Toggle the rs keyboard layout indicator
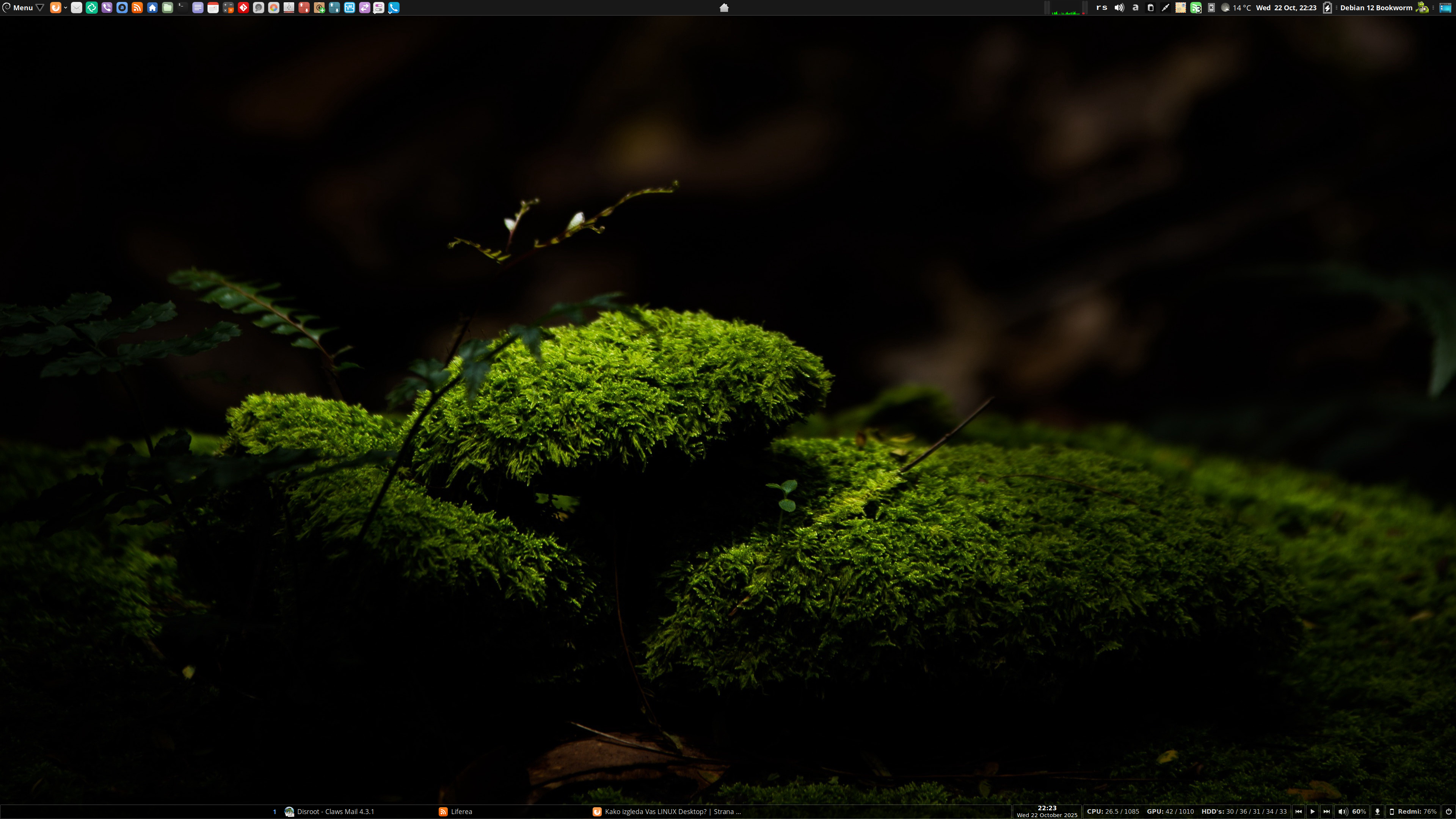Screen dimensions: 1456x819 click(x=1101, y=8)
